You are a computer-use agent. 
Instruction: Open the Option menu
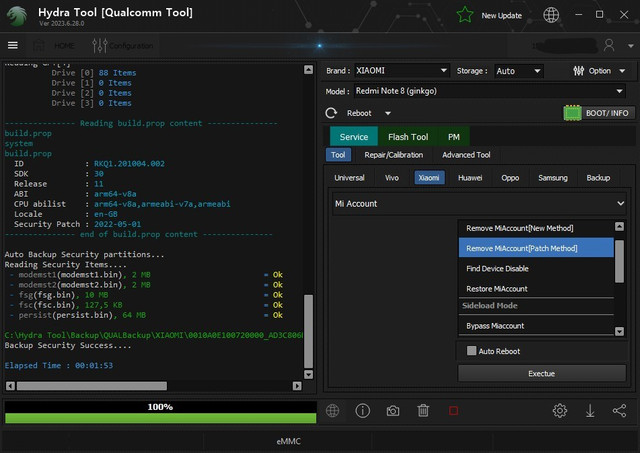599,71
